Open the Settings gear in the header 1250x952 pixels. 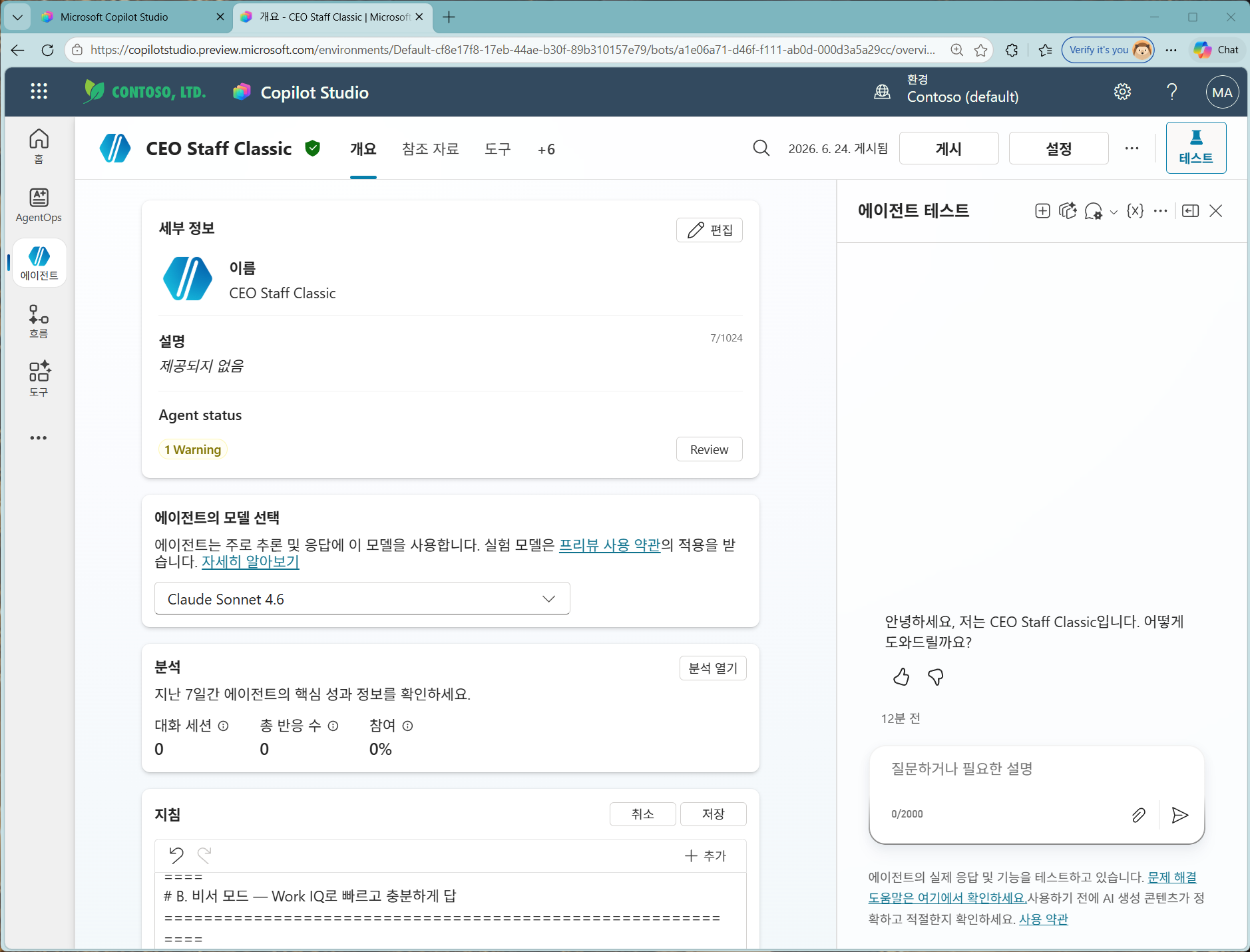(x=1122, y=92)
